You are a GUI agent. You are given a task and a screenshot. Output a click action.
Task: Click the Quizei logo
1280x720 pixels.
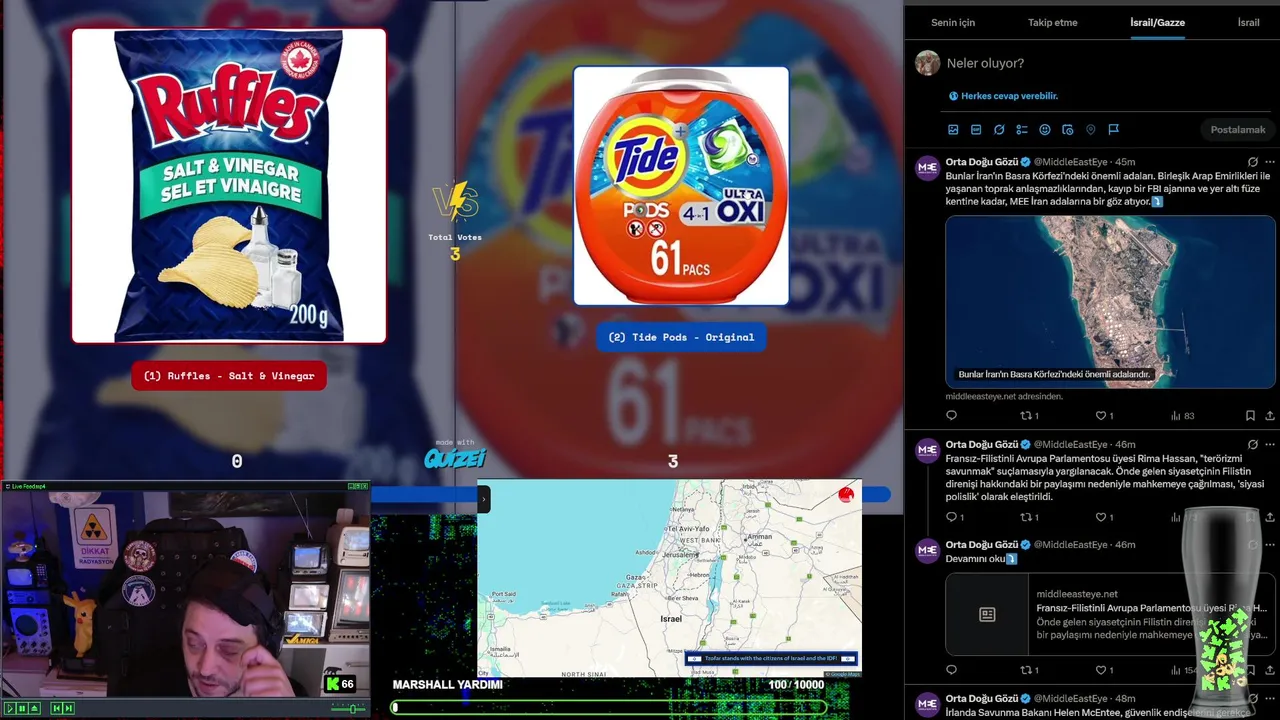click(455, 457)
